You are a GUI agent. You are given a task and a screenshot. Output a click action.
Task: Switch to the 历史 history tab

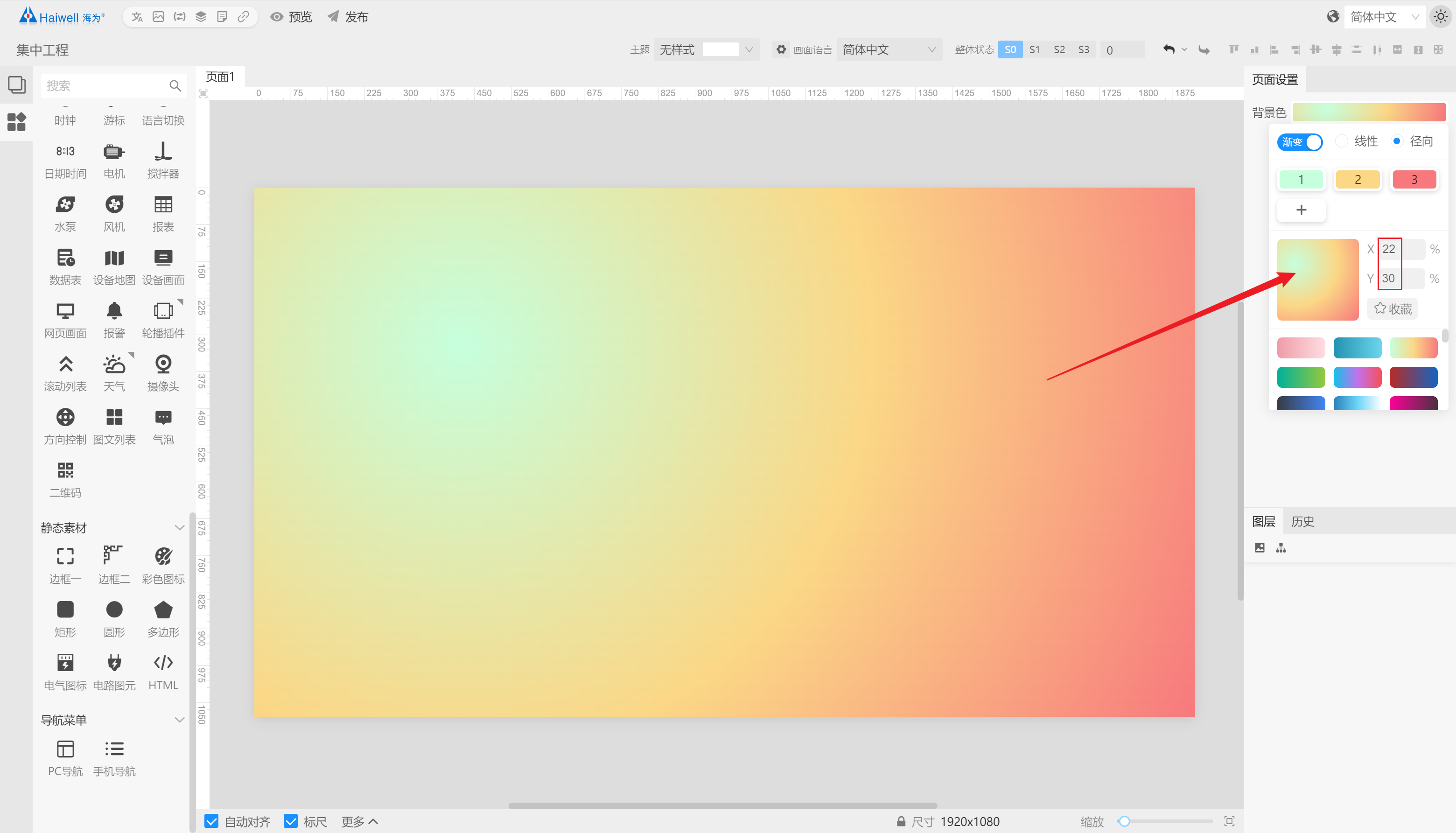1302,521
